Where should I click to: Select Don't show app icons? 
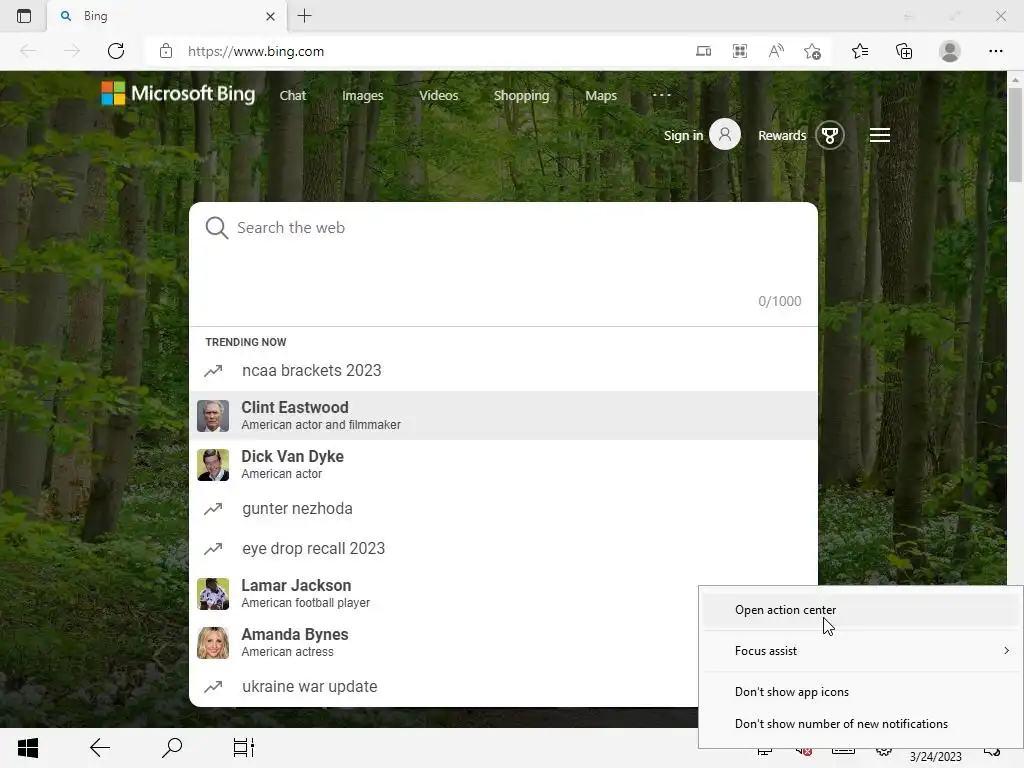coord(861,692)
